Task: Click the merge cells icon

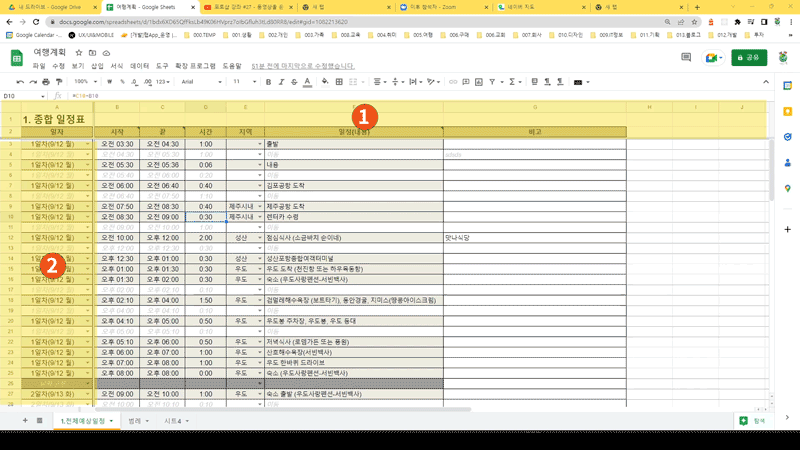Action: 353,82
